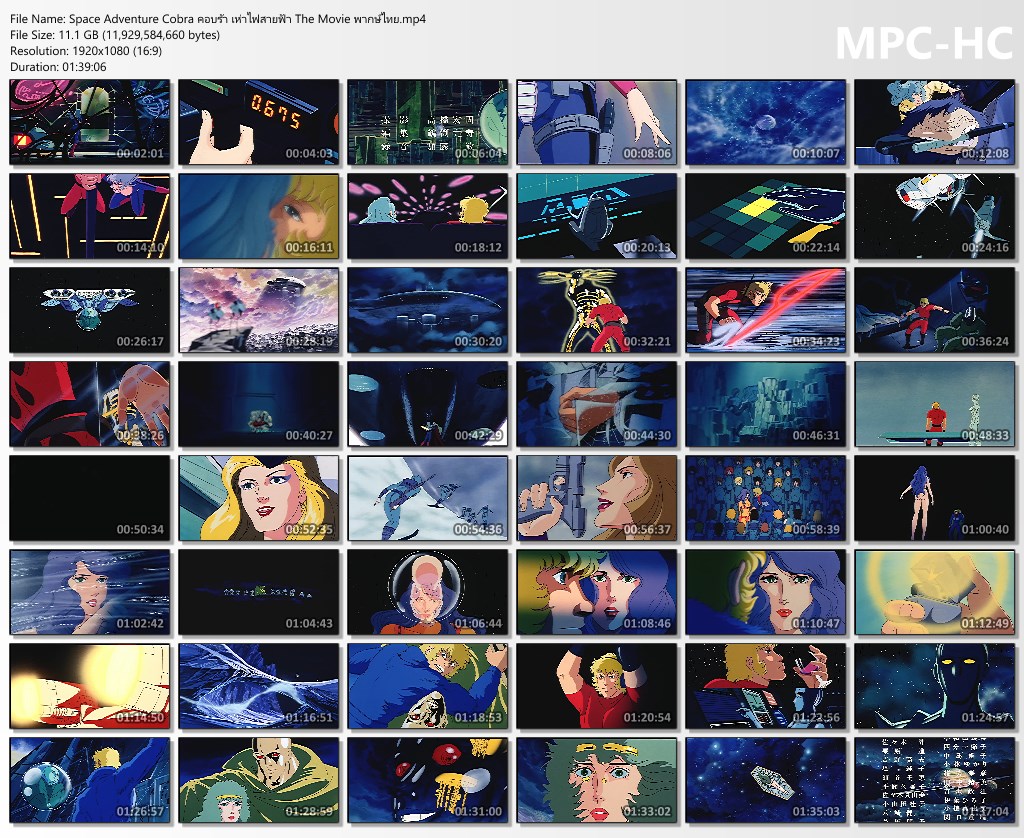This screenshot has width=1024, height=838.
Task: Select the smiling blonde woman frame at 00:52:35
Action: coord(259,498)
